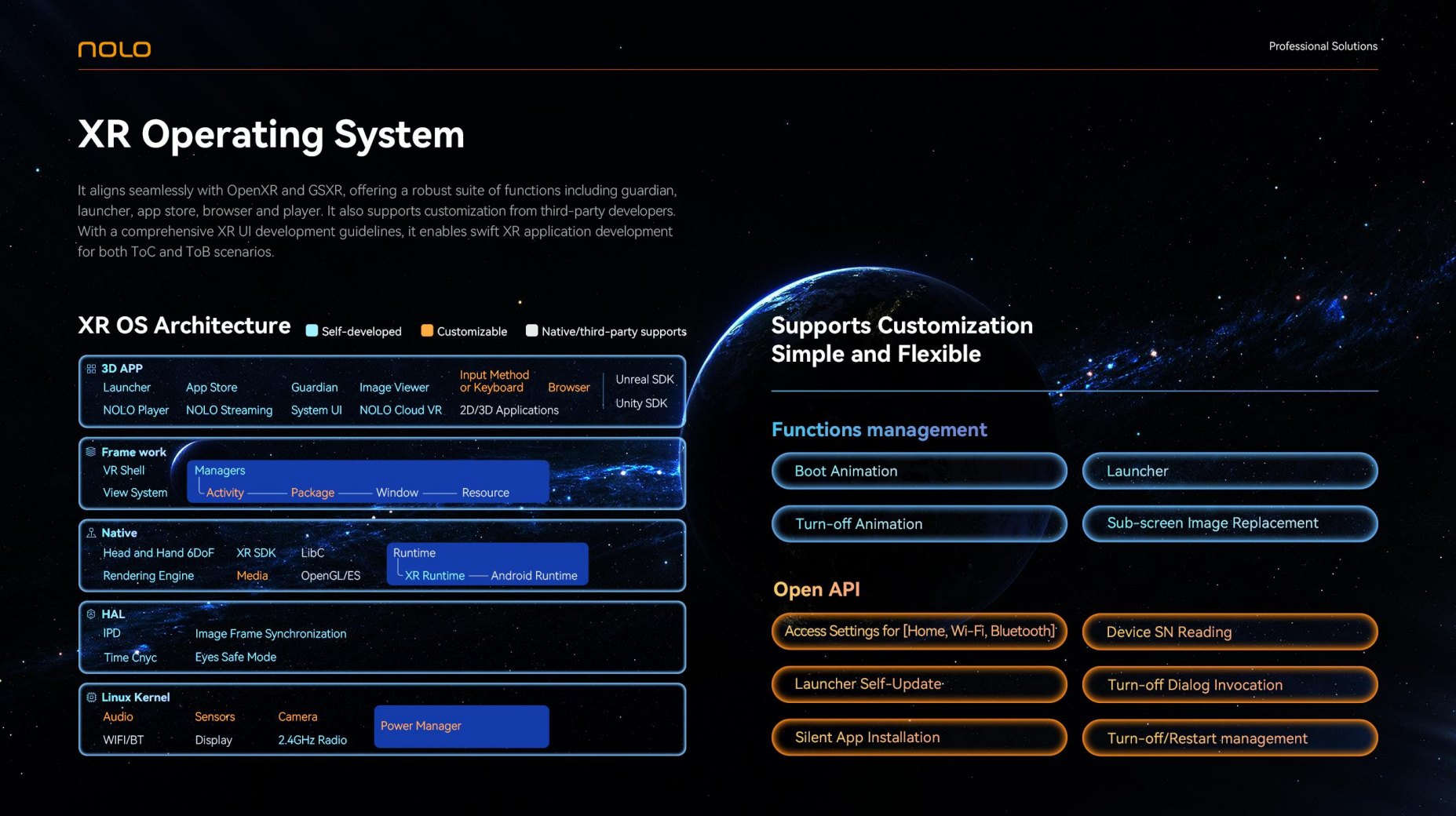Click Browser in 3D APP
The image size is (1456, 816).
pos(568,388)
